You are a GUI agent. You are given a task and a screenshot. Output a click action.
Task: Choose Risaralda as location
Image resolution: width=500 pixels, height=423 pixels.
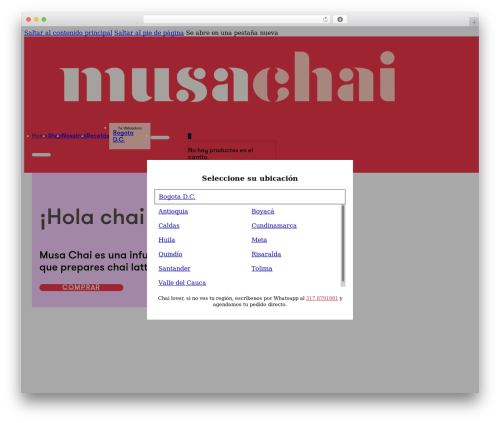(x=266, y=254)
